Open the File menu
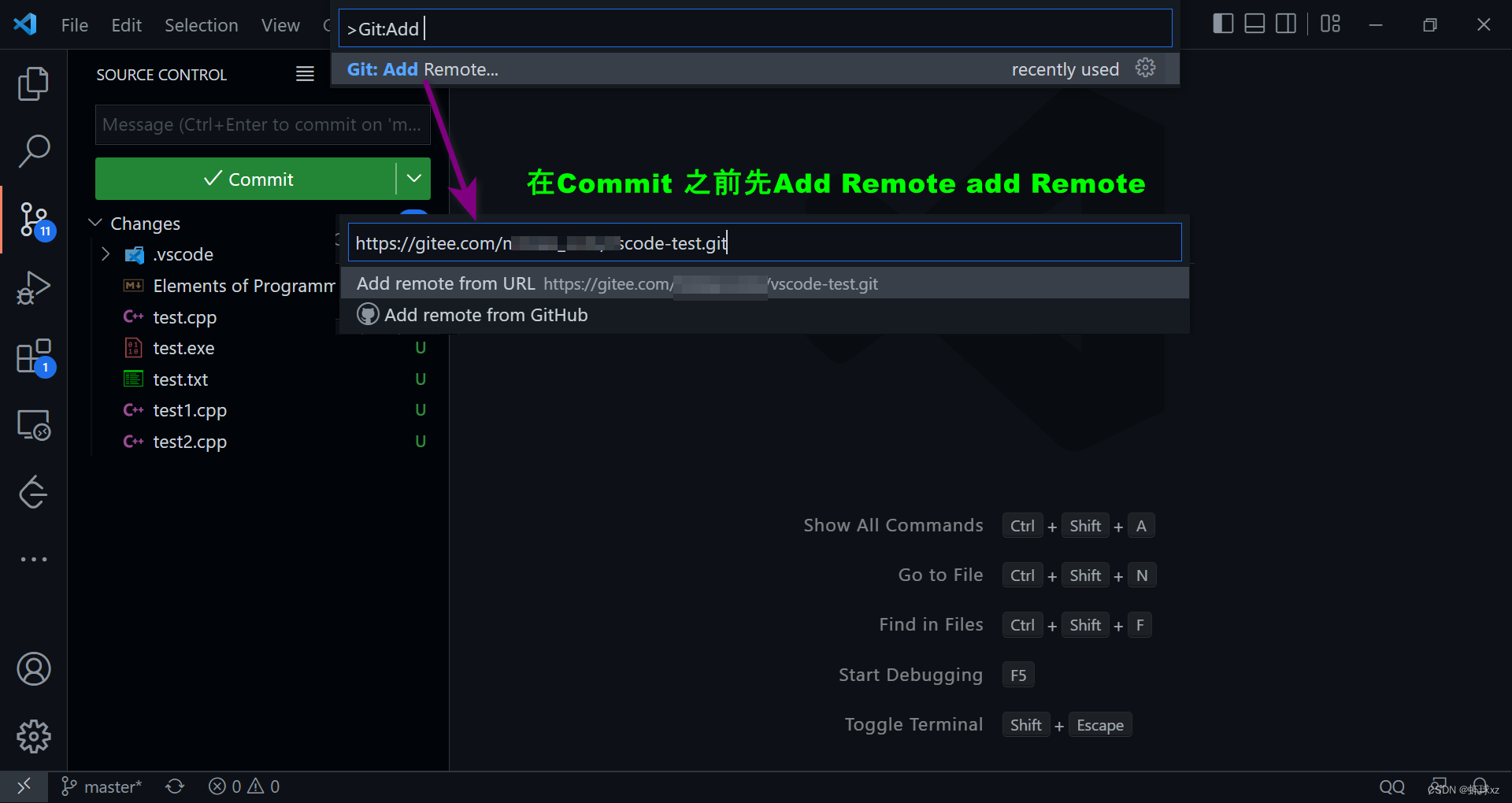1512x803 pixels. click(x=75, y=25)
